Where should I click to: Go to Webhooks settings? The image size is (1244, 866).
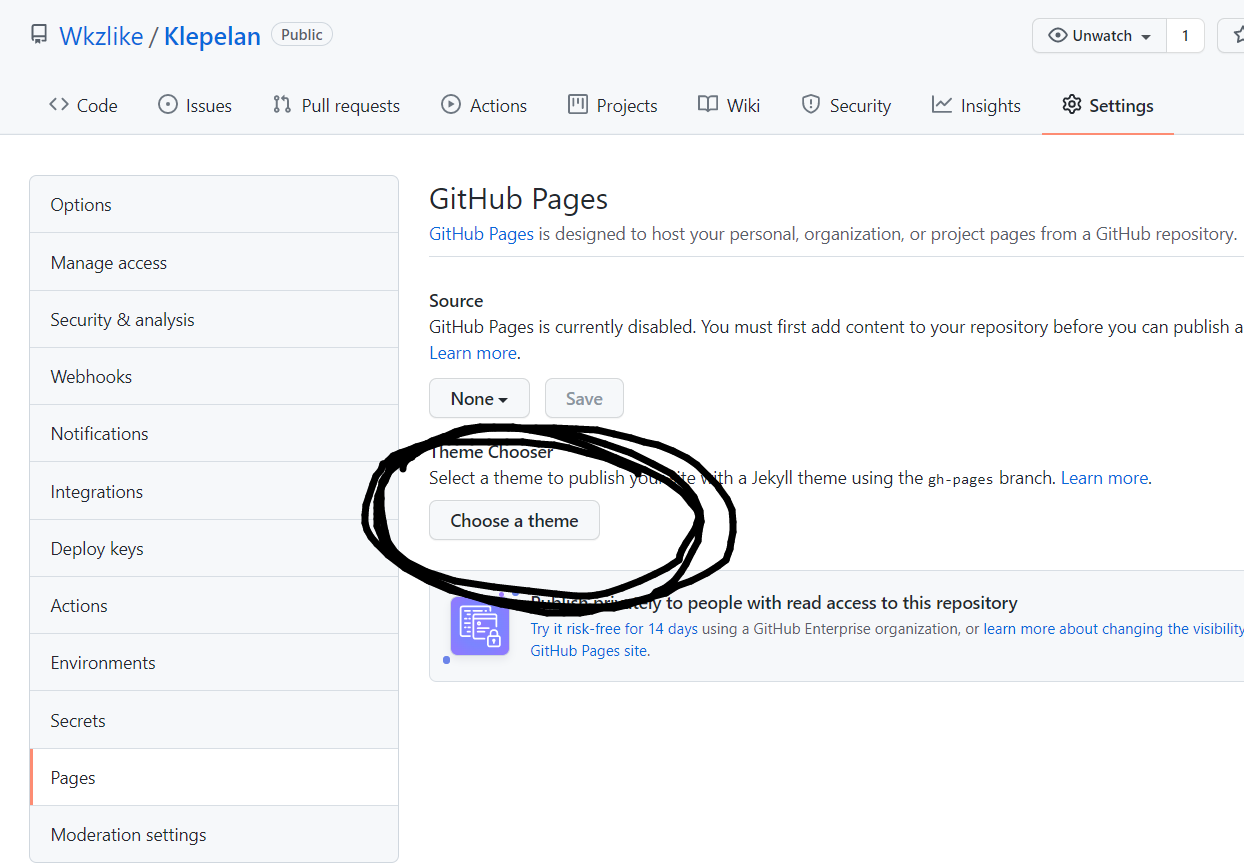[214, 376]
